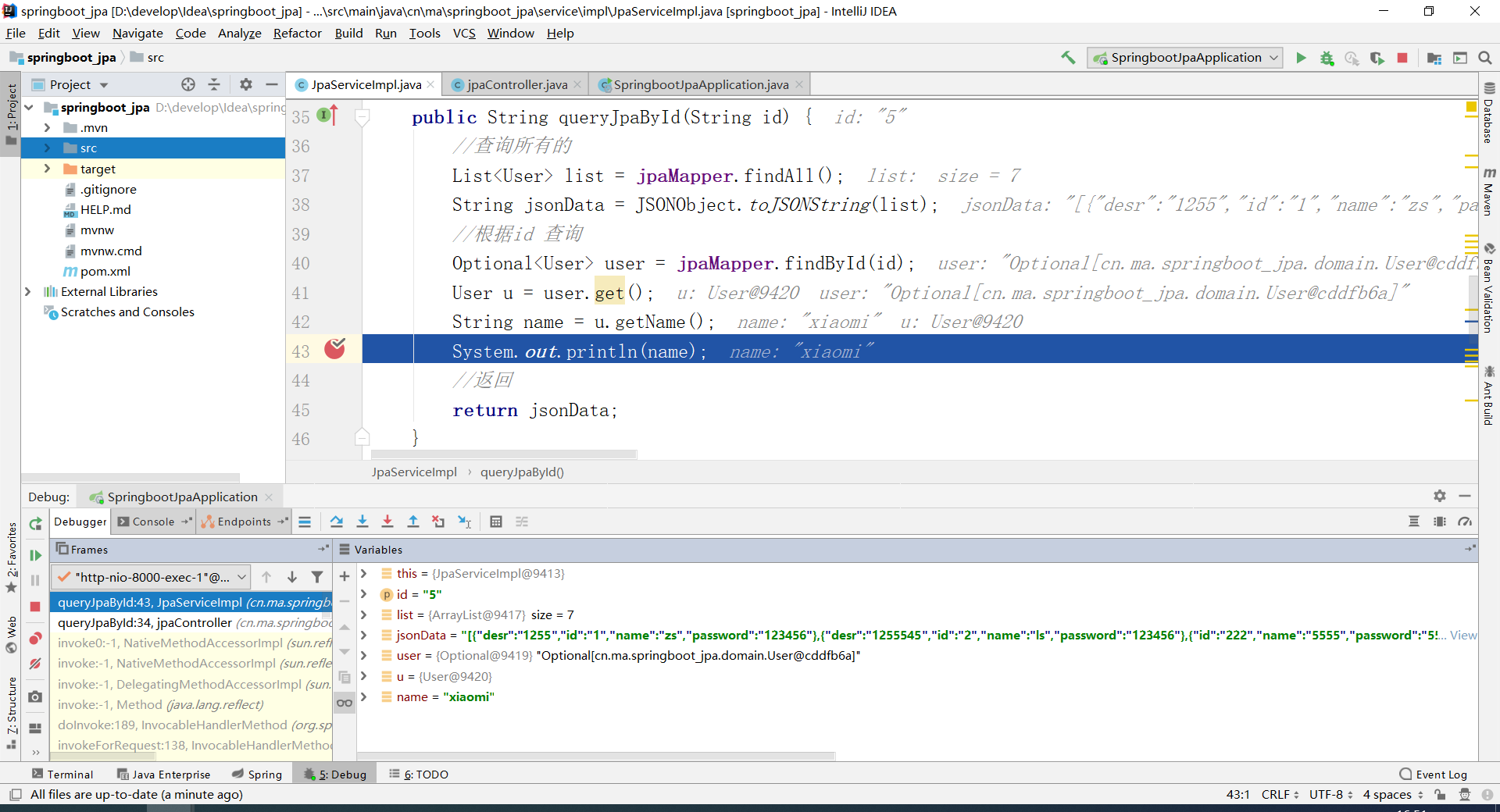Toggle the Database side panel

tap(1489, 113)
